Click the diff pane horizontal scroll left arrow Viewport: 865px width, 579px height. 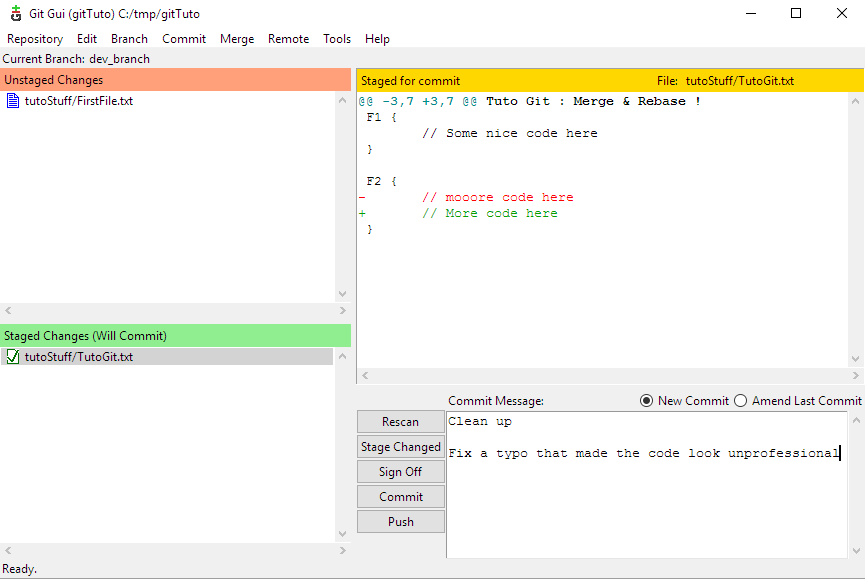tap(365, 376)
